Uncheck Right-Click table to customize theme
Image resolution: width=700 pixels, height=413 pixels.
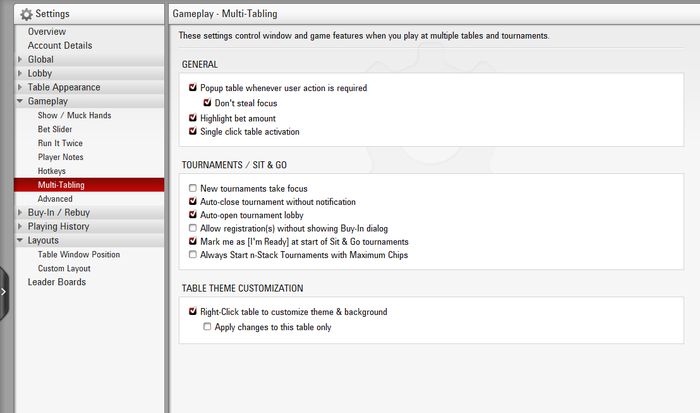point(193,311)
